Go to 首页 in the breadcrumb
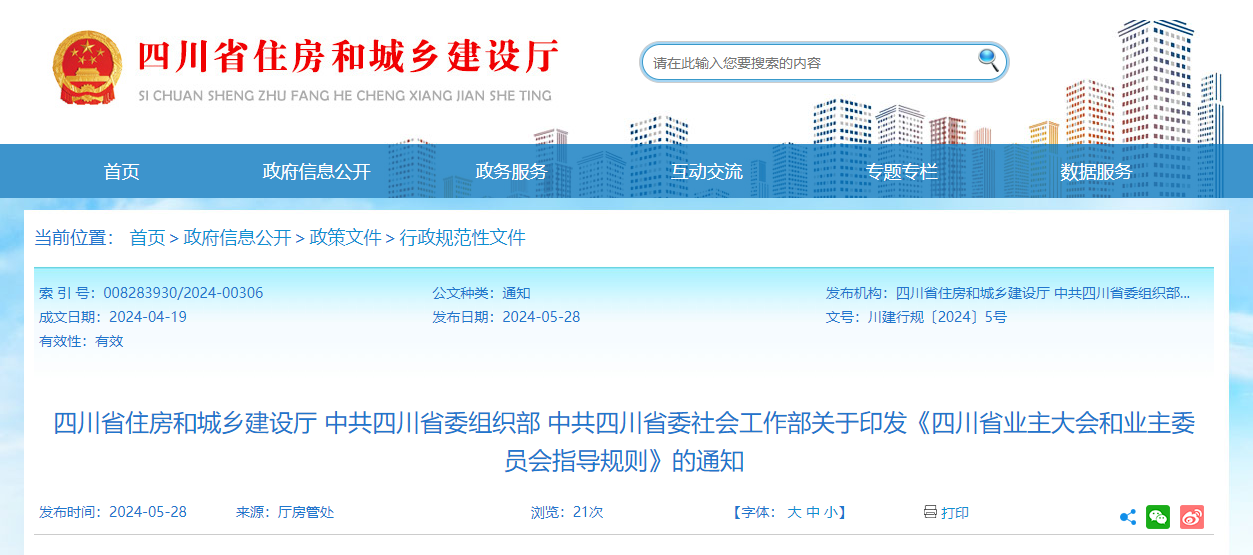The height and width of the screenshot is (555, 1253). pyautogui.click(x=147, y=238)
